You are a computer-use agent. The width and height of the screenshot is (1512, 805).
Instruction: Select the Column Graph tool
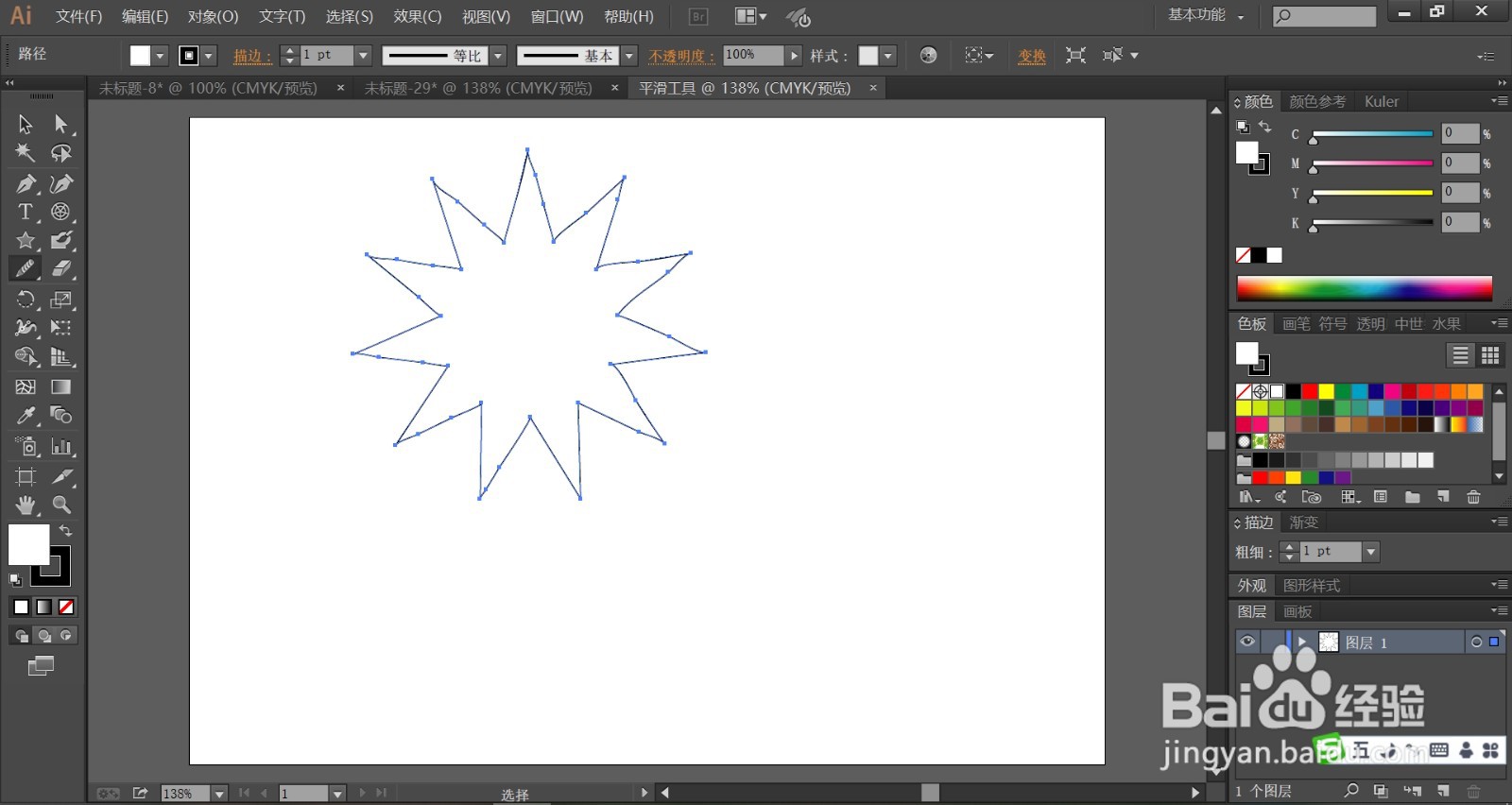60,446
